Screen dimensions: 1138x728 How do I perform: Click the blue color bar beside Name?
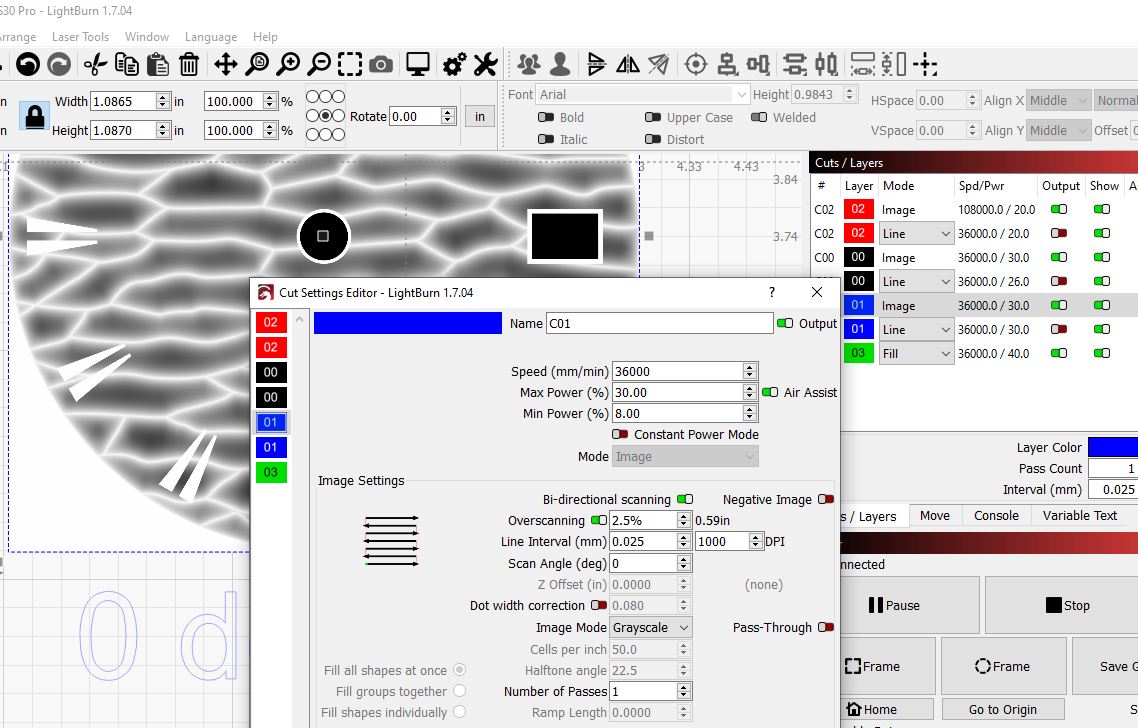407,323
